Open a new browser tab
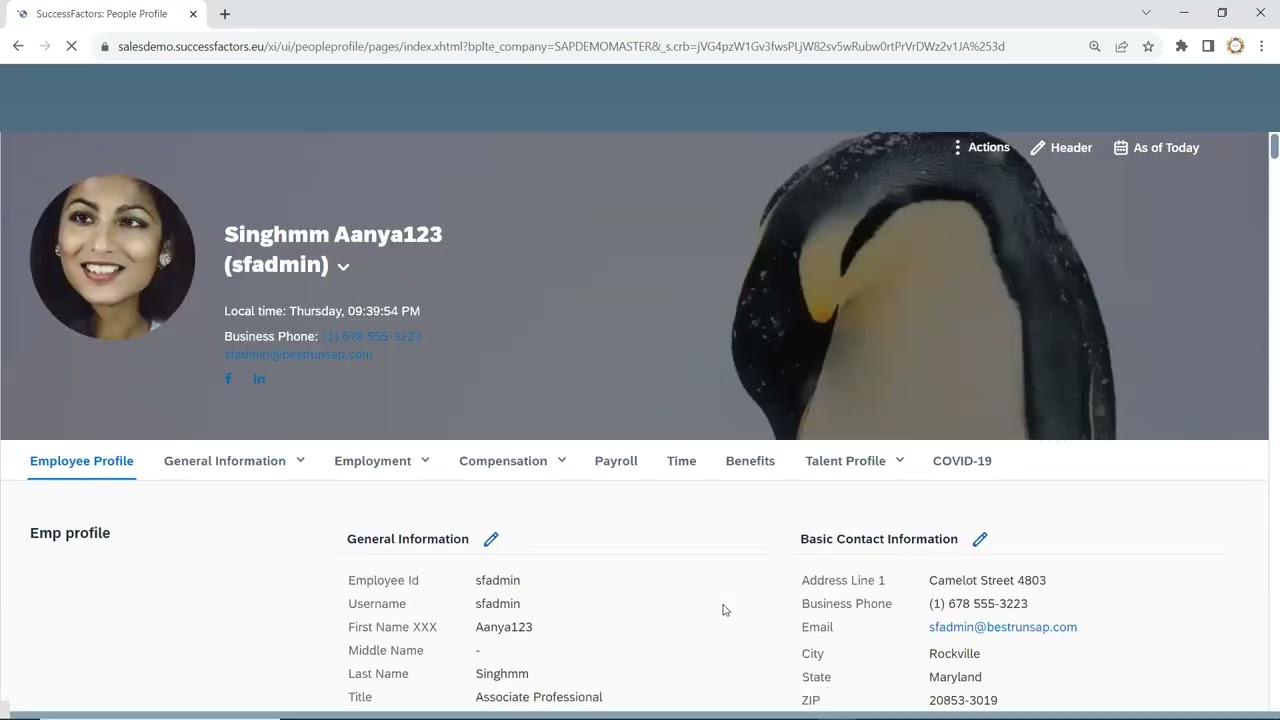 point(225,14)
